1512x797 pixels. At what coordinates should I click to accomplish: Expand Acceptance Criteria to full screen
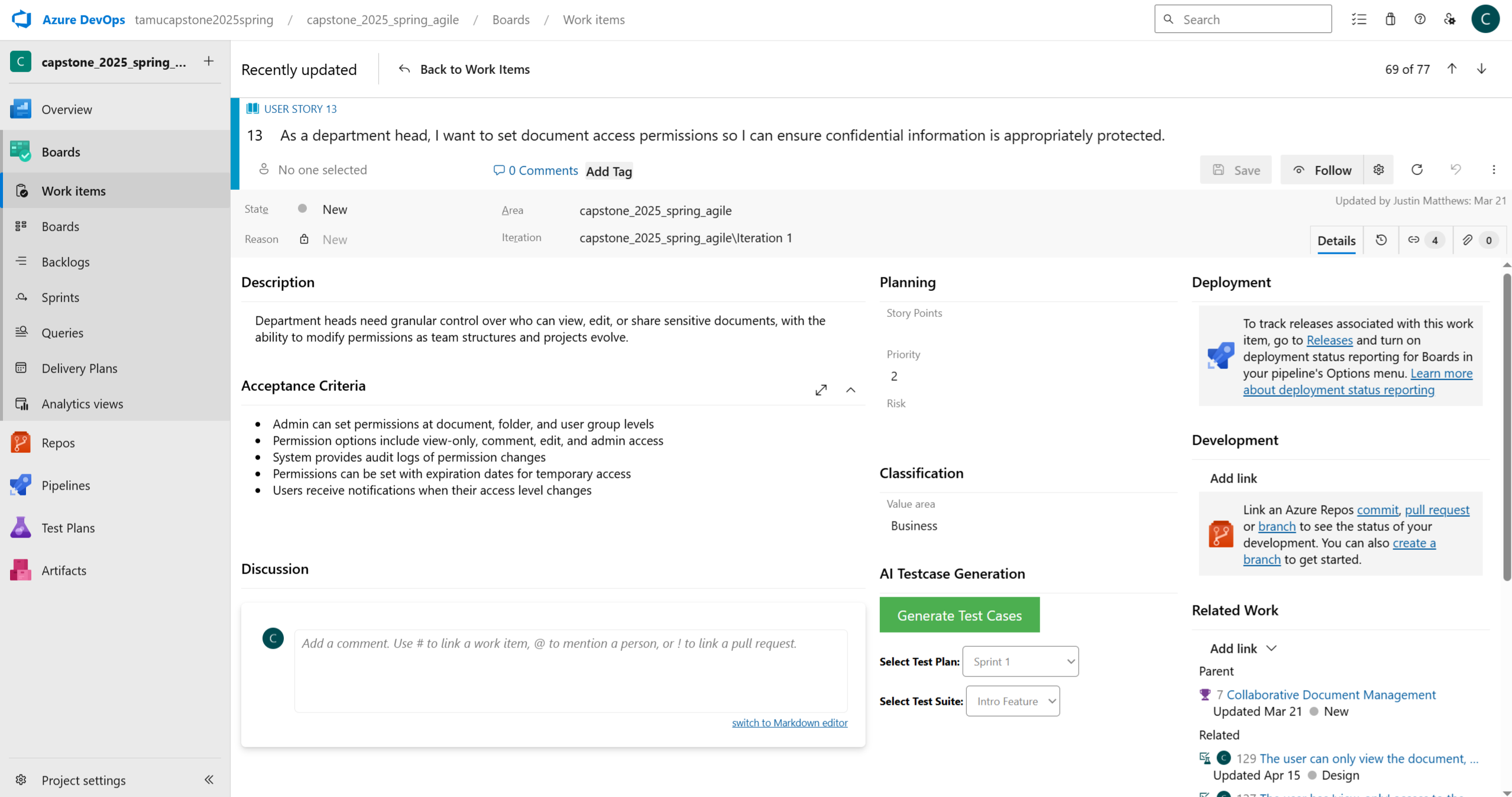coord(821,390)
